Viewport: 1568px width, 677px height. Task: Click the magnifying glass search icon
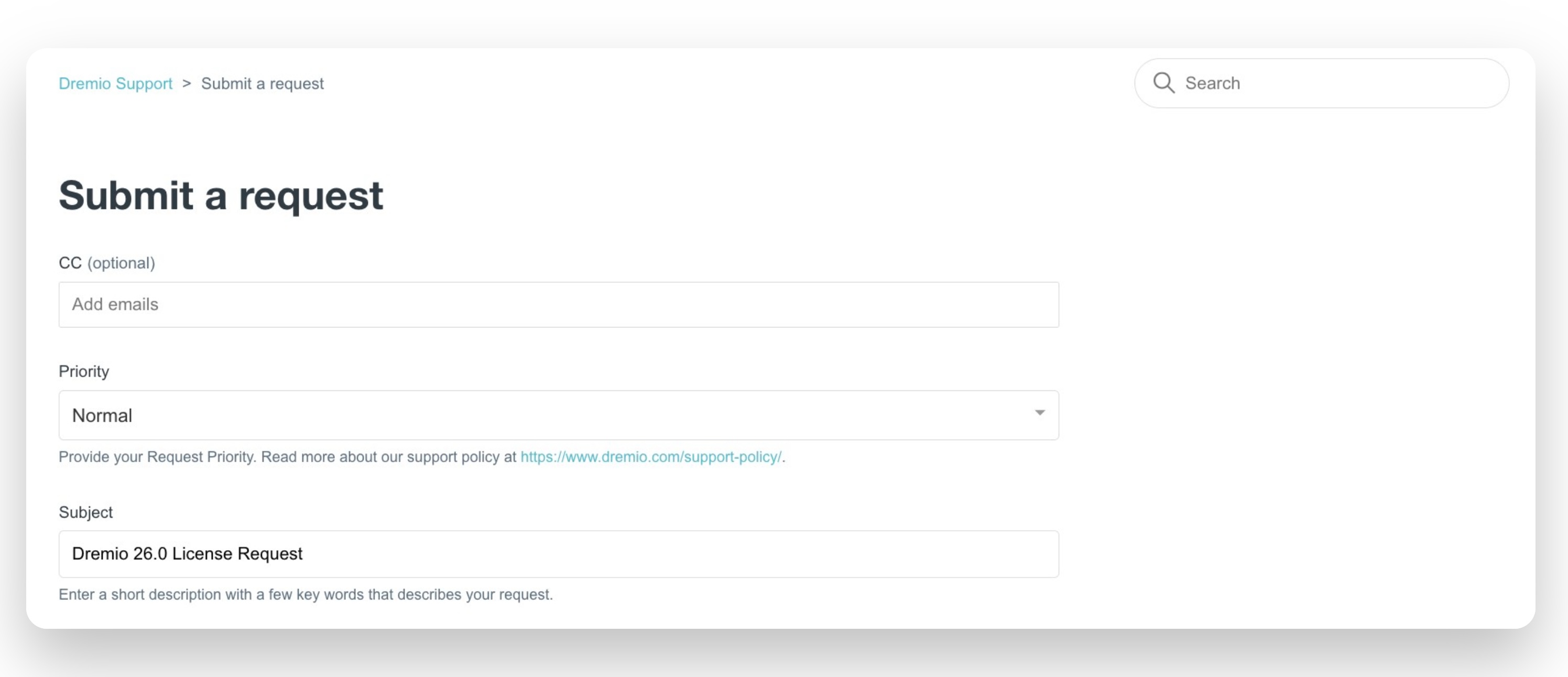pos(1163,83)
